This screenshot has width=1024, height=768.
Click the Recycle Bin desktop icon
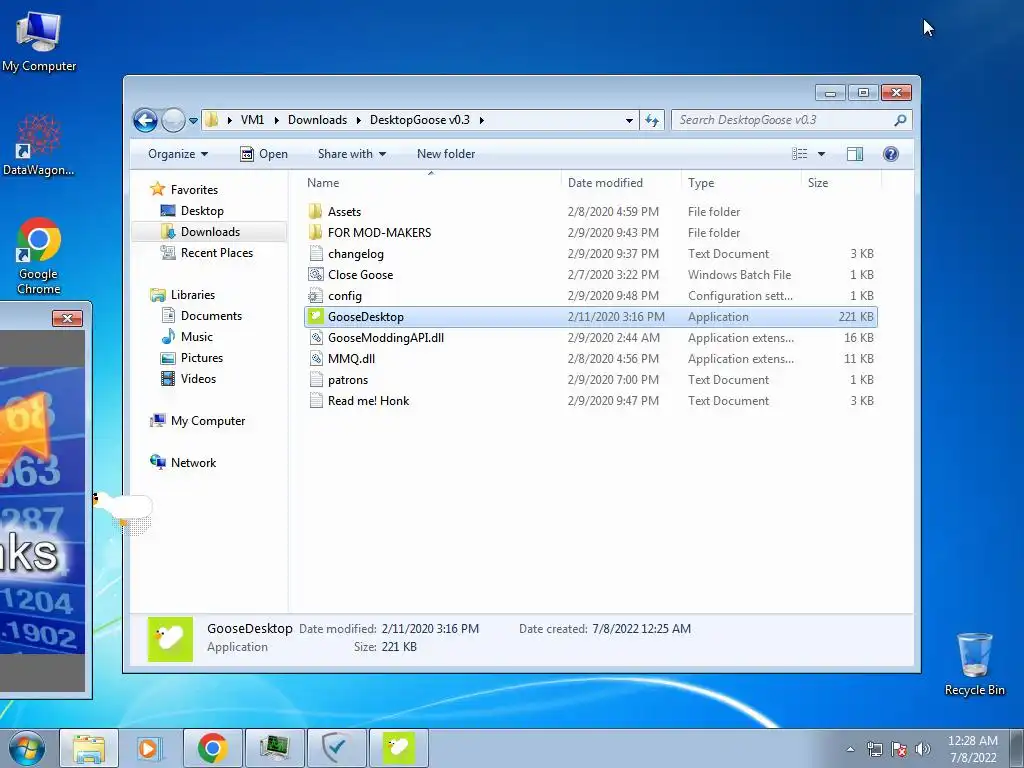click(x=974, y=664)
